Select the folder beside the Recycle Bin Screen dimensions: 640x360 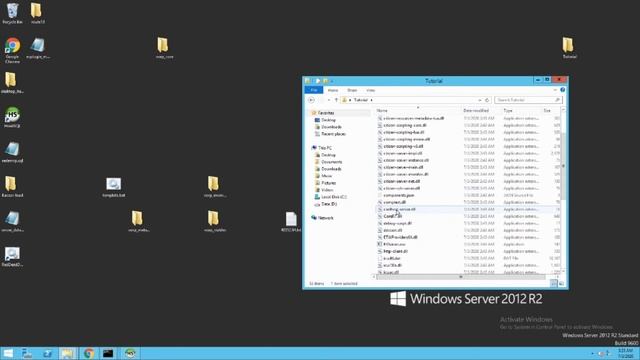(x=37, y=13)
